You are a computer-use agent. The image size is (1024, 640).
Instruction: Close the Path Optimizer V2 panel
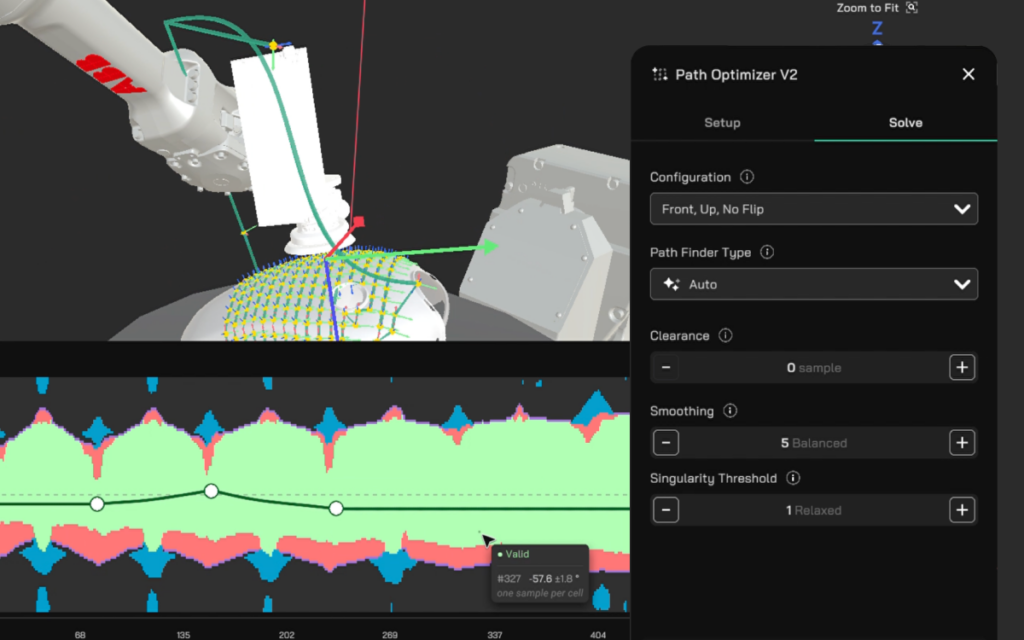coord(968,74)
